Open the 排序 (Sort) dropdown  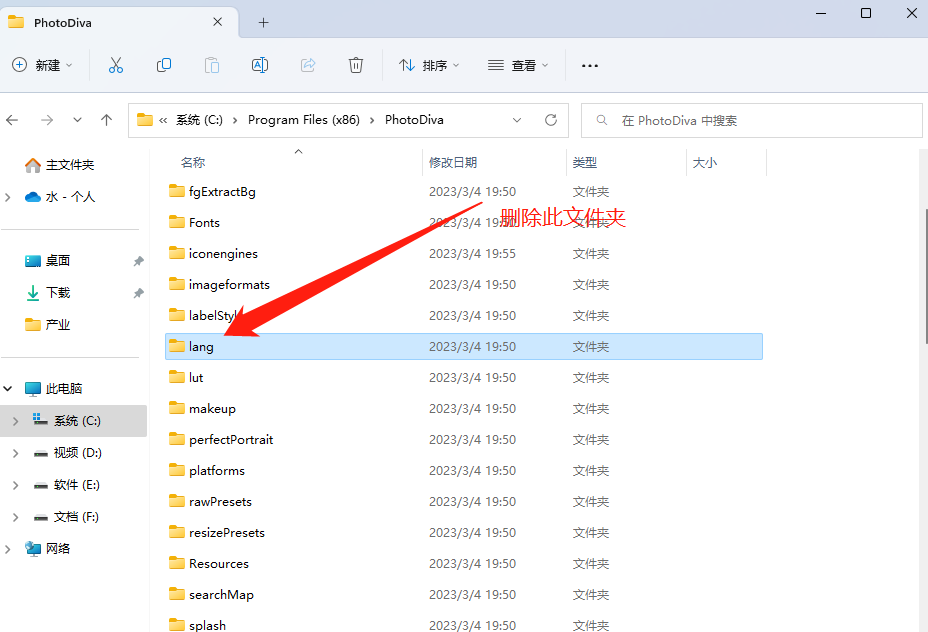click(430, 65)
